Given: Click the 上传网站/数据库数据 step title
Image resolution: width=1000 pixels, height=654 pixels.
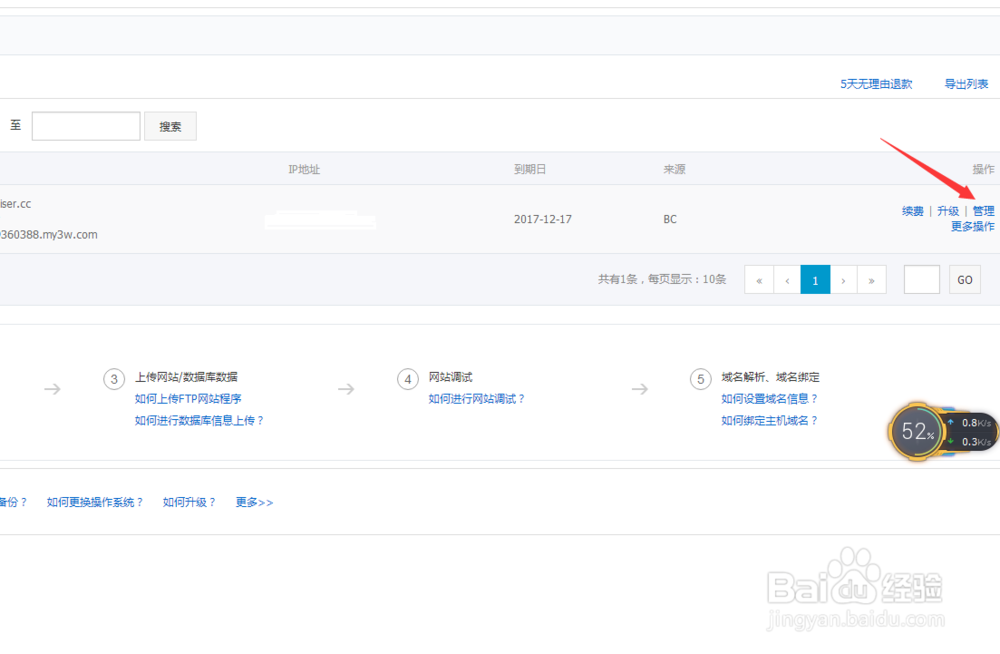Looking at the screenshot, I should (186, 377).
